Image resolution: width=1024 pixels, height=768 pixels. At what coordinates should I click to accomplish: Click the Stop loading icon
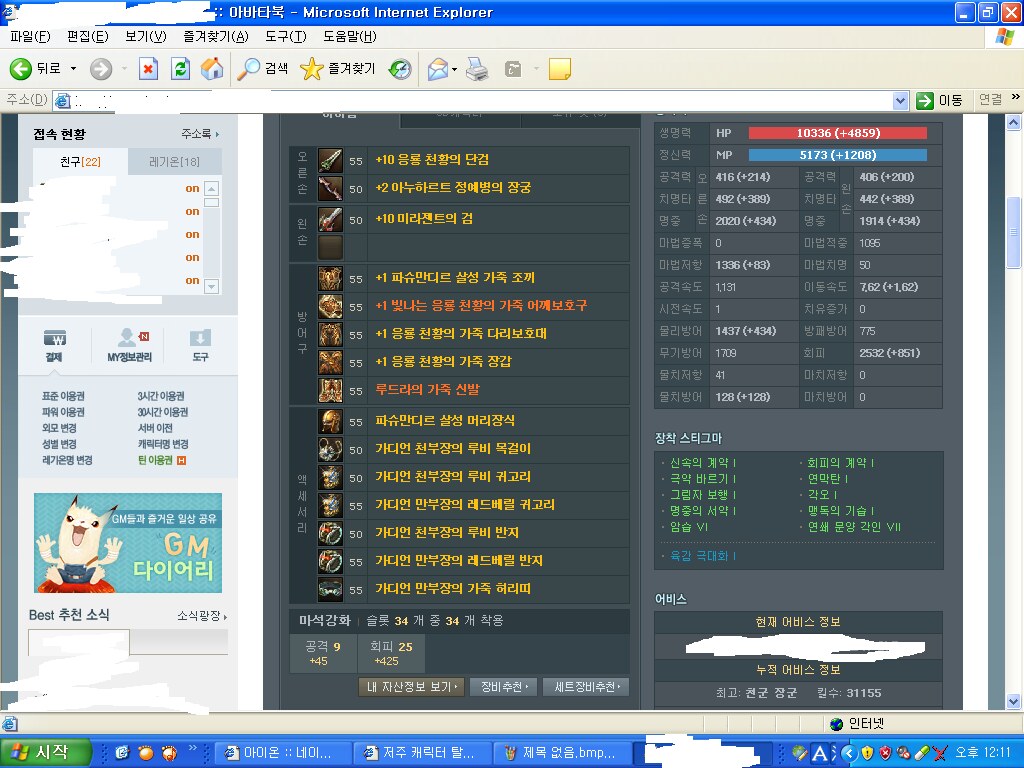(148, 69)
